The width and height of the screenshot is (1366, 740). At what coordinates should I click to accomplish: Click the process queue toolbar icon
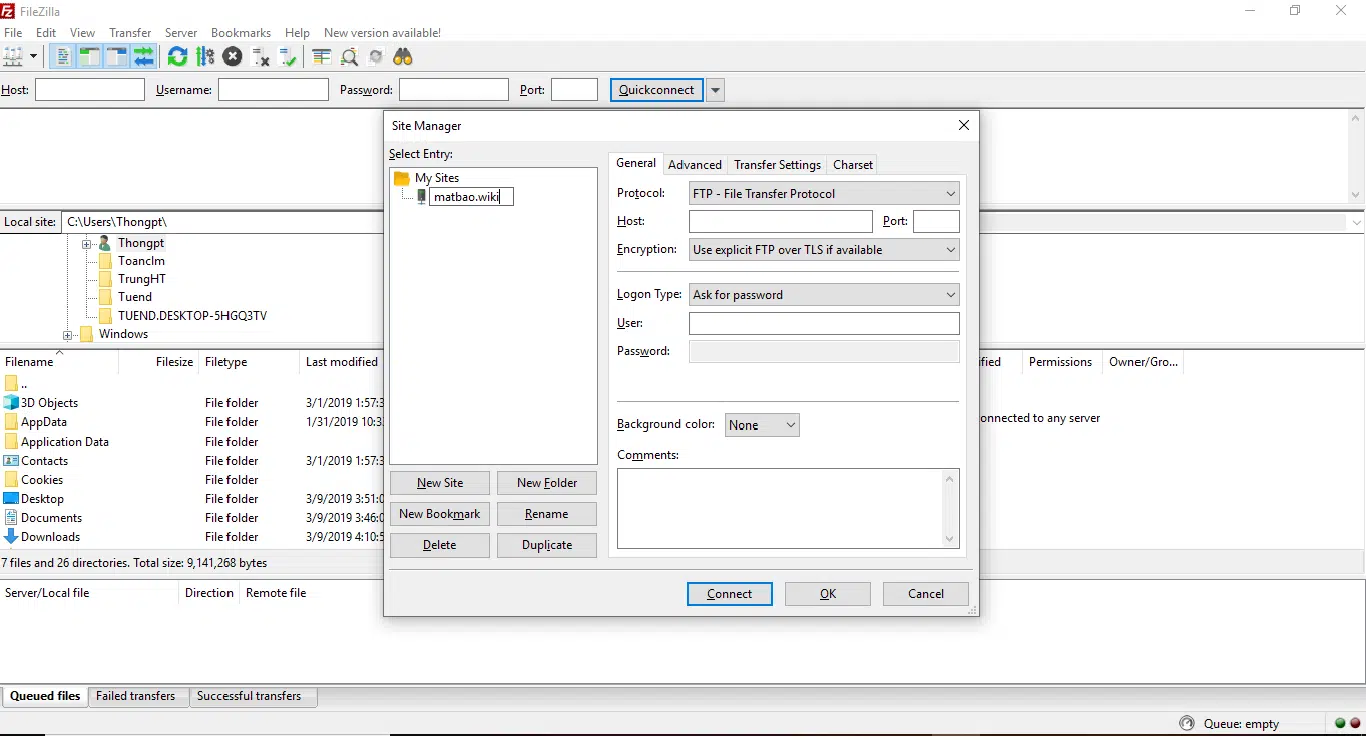click(205, 57)
